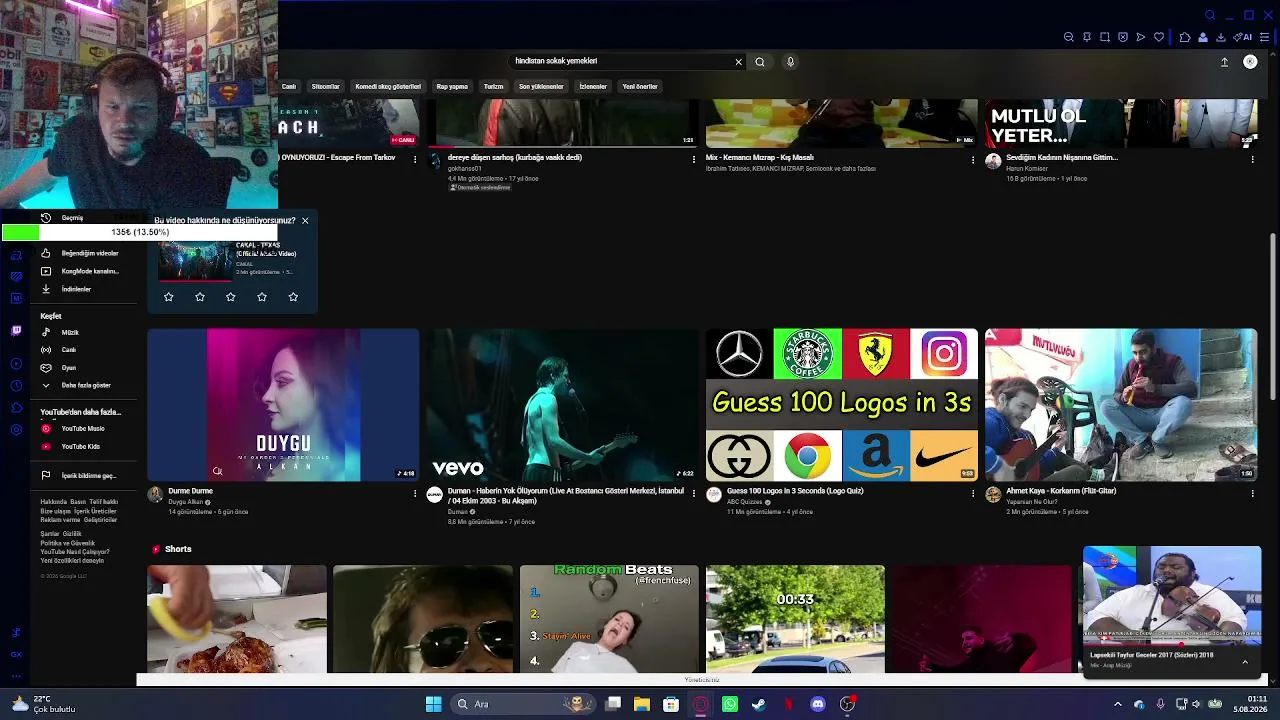Open the Hakkında footer link
This screenshot has height=720, width=1280.
[54, 502]
